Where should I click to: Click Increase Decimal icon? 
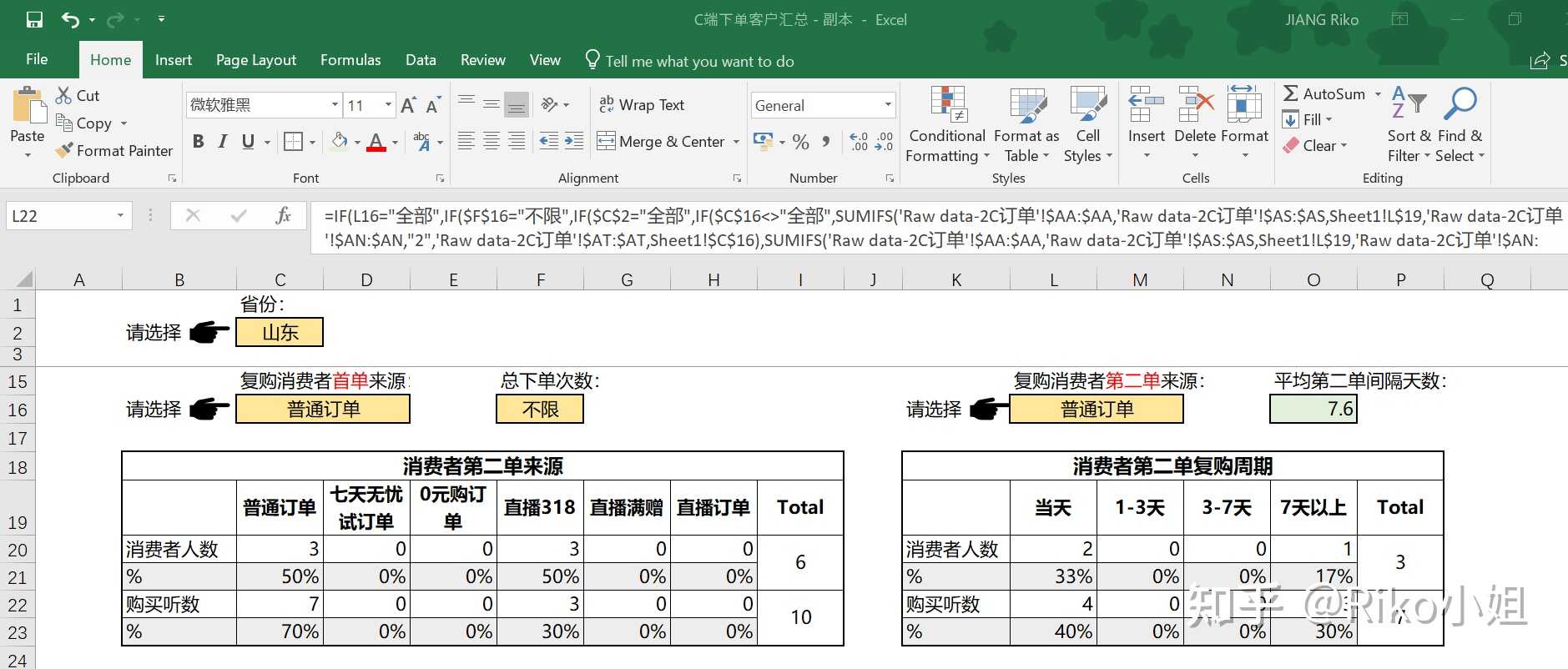tap(859, 142)
